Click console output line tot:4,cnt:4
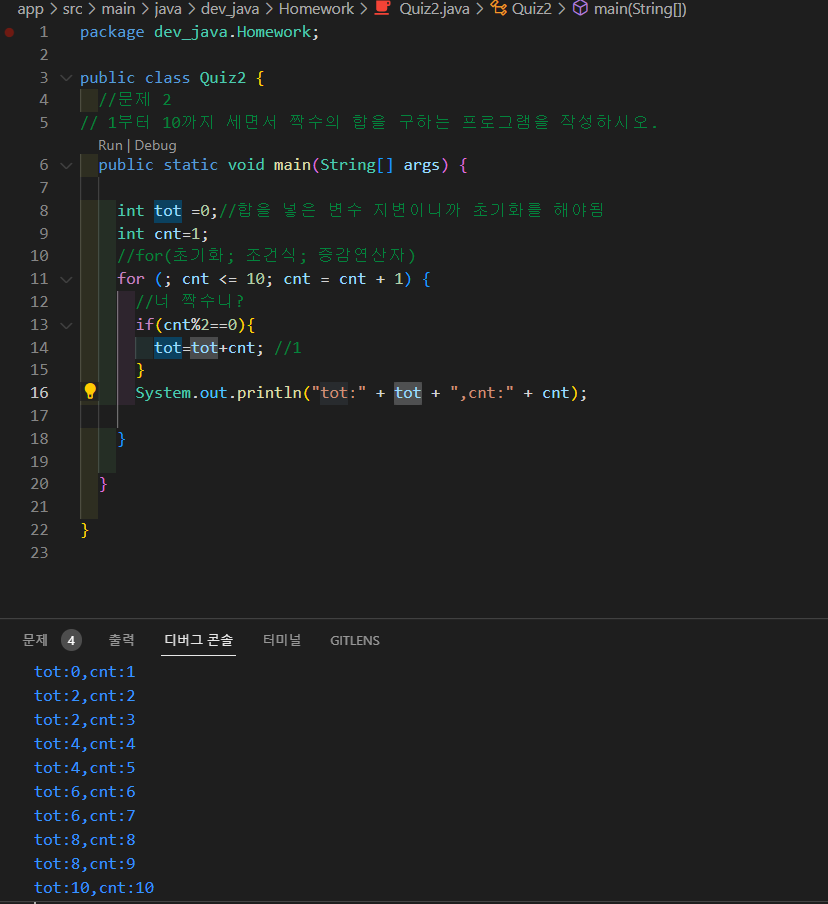The width and height of the screenshot is (828, 904). (x=84, y=744)
